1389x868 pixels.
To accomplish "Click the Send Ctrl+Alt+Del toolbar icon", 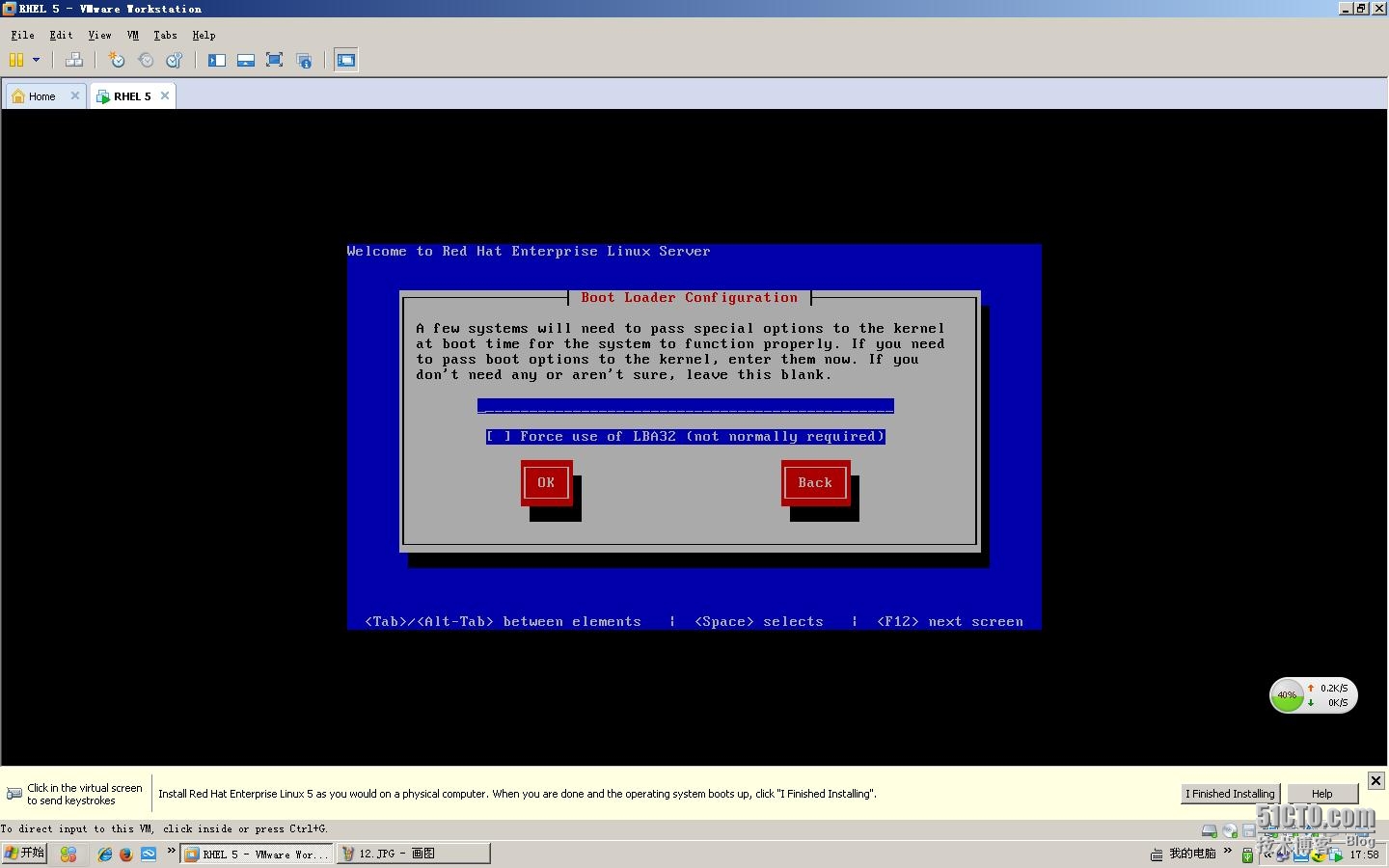I will (x=73, y=60).
